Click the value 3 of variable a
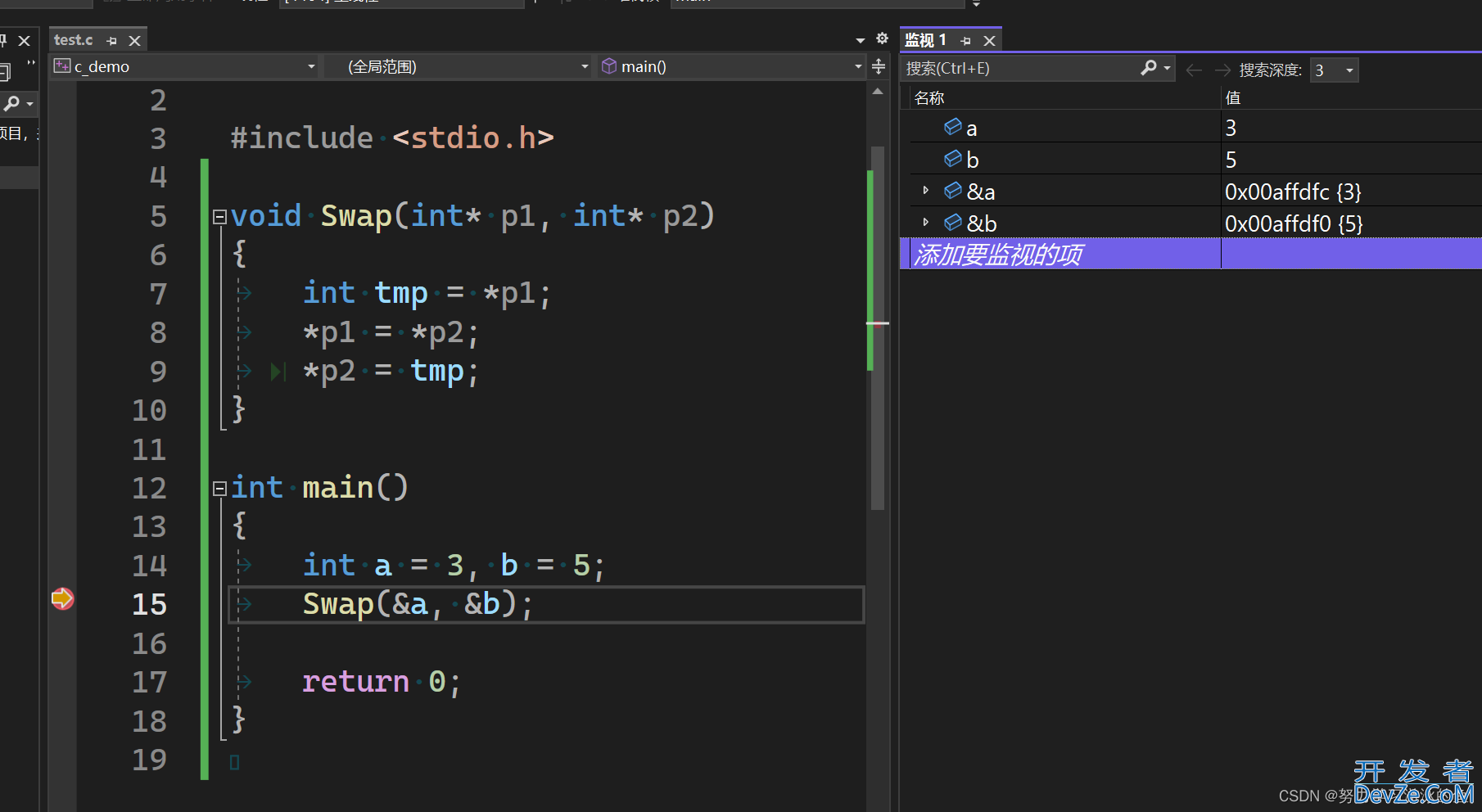This screenshot has width=1482, height=812. click(x=1231, y=128)
